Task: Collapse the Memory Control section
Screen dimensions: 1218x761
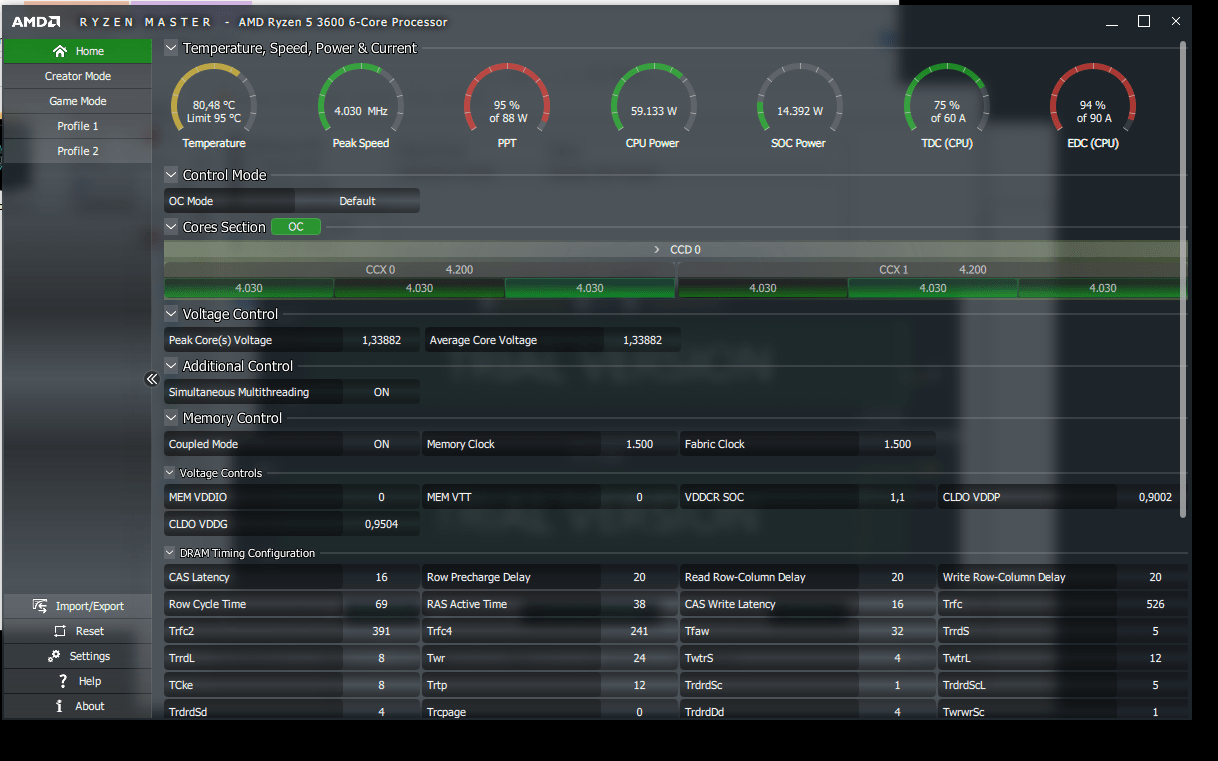Action: [171, 418]
